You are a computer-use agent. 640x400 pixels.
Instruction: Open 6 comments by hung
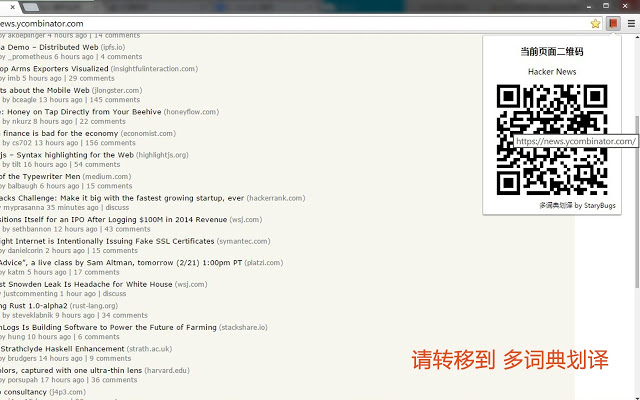(x=98, y=337)
